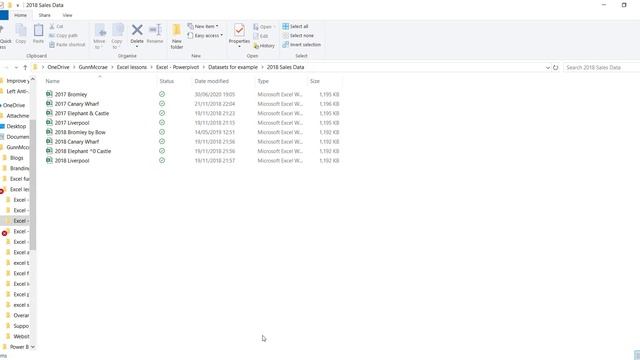Sort by Date modified column header

(x=211, y=81)
